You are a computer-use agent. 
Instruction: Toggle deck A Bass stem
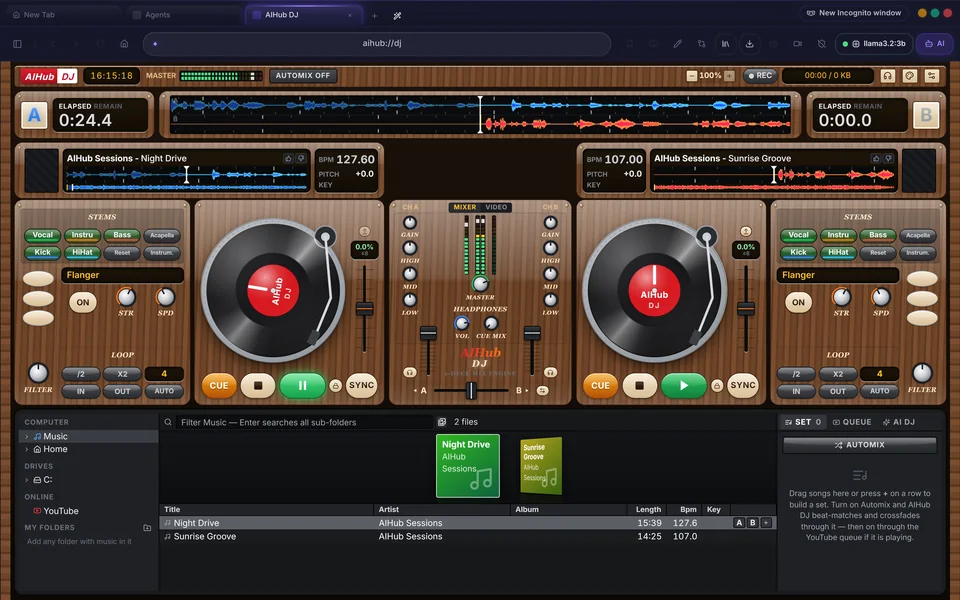tap(122, 235)
